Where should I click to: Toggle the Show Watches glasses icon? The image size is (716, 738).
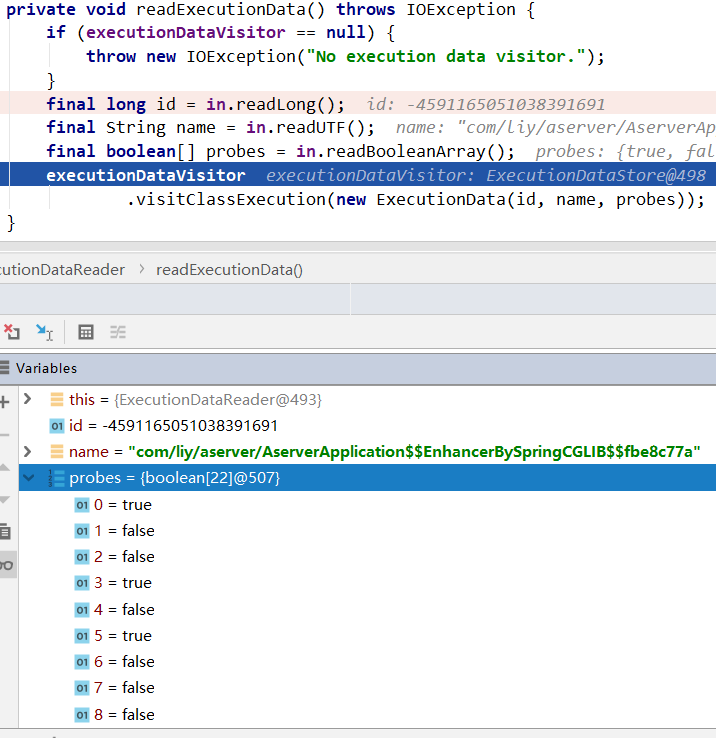coord(6,565)
